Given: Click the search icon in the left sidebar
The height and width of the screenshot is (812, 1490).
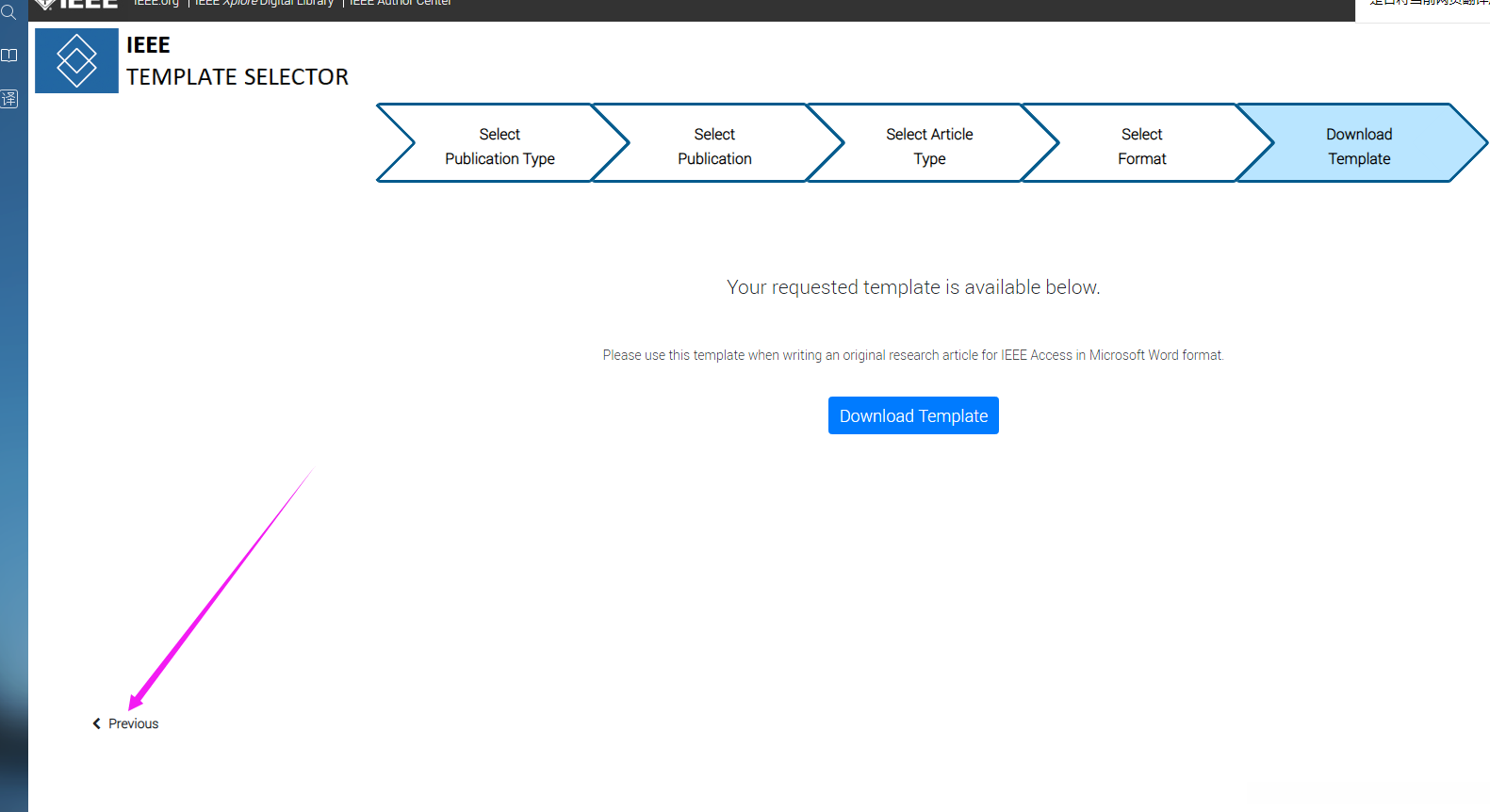Looking at the screenshot, I should (9, 12).
